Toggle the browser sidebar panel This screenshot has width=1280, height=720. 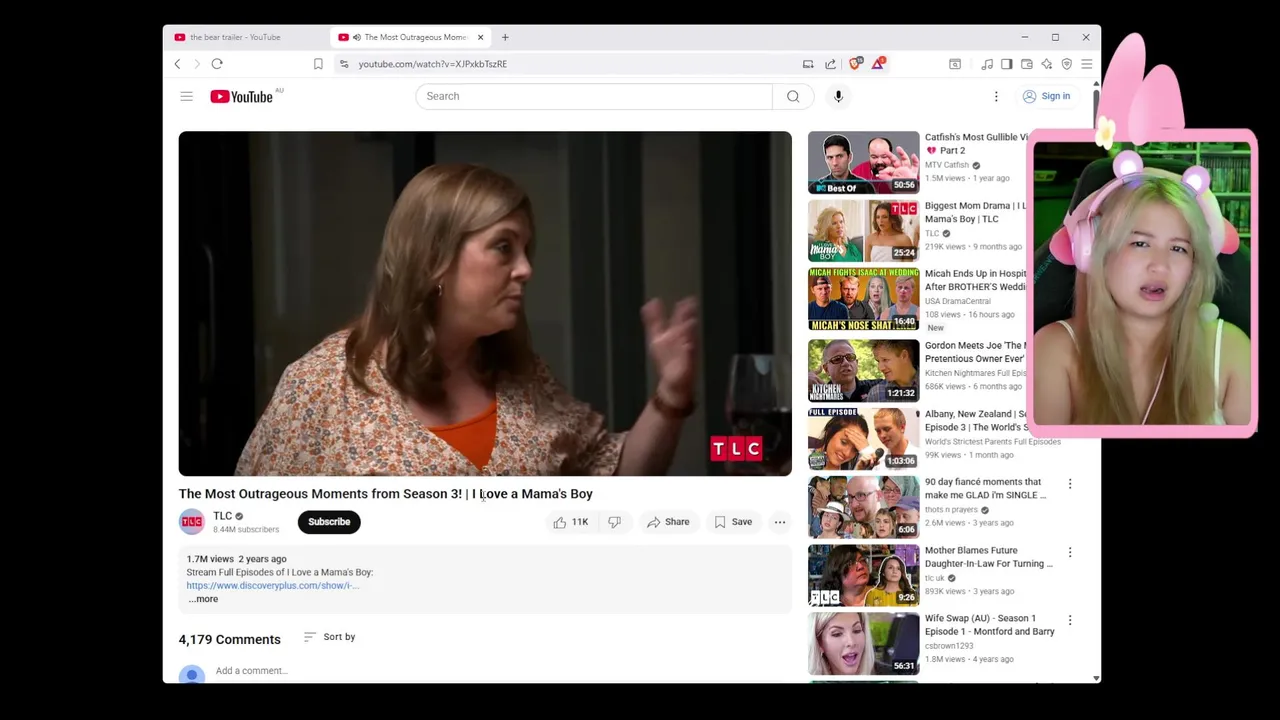click(x=1007, y=64)
